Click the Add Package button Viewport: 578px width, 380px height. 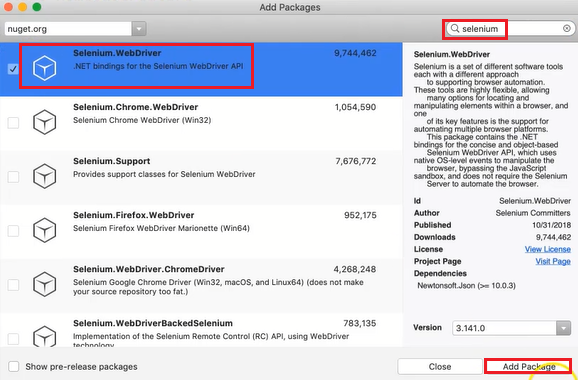click(x=529, y=366)
